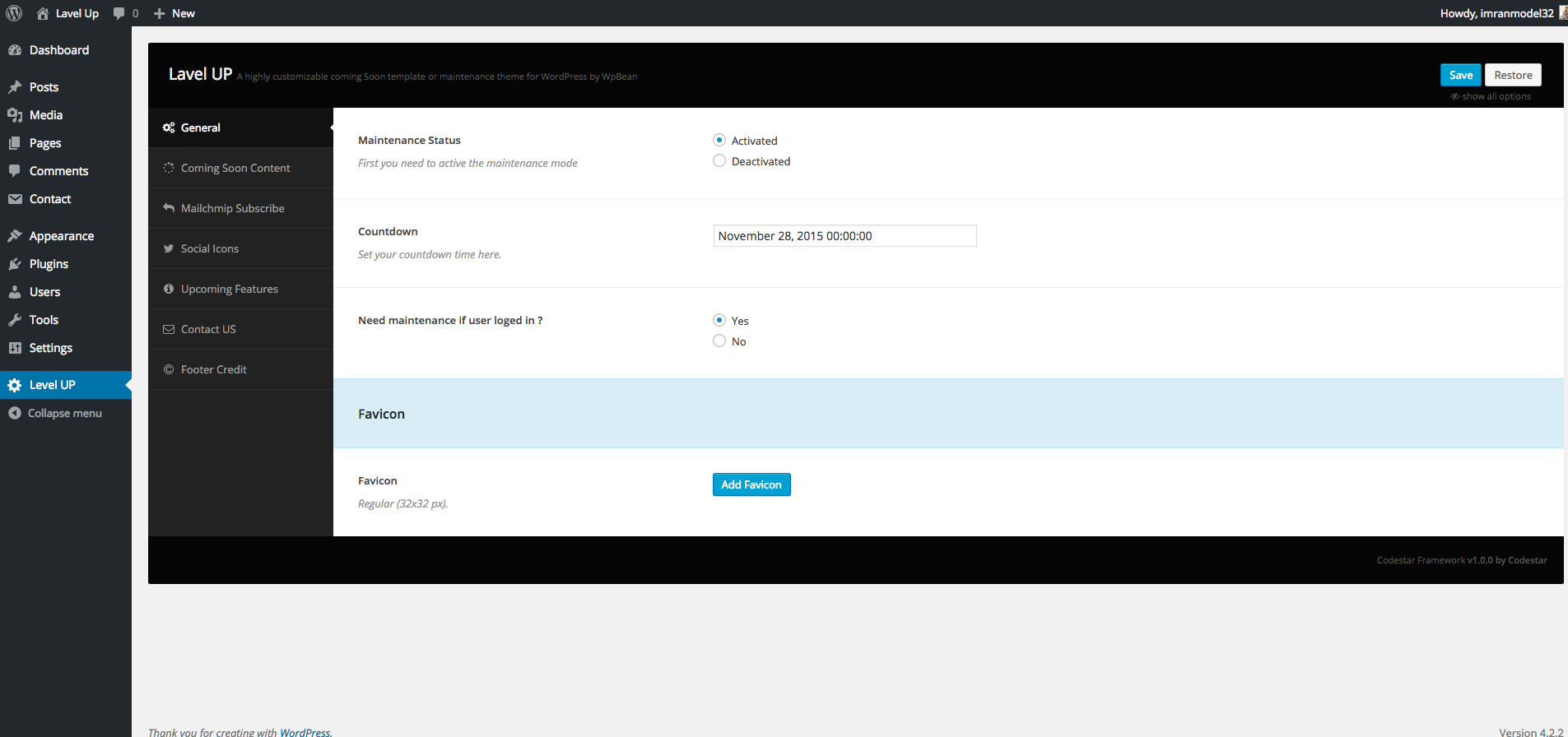Switch to Social Icons tab
Image resolution: width=1568 pixels, height=737 pixels.
coord(240,248)
